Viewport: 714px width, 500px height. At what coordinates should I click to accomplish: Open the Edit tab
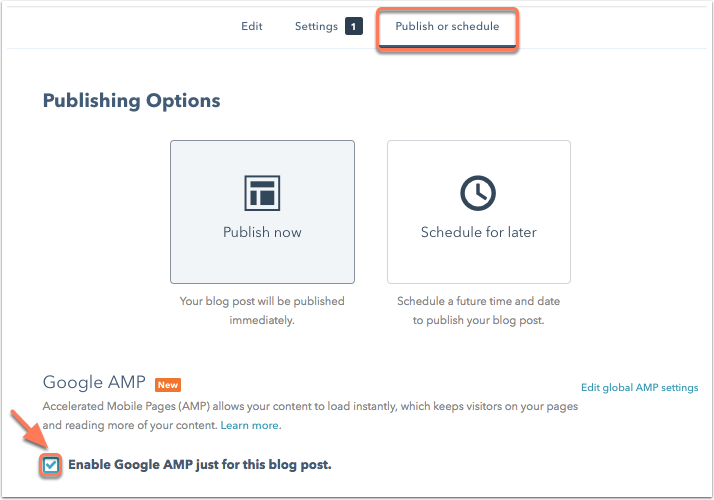(251, 26)
